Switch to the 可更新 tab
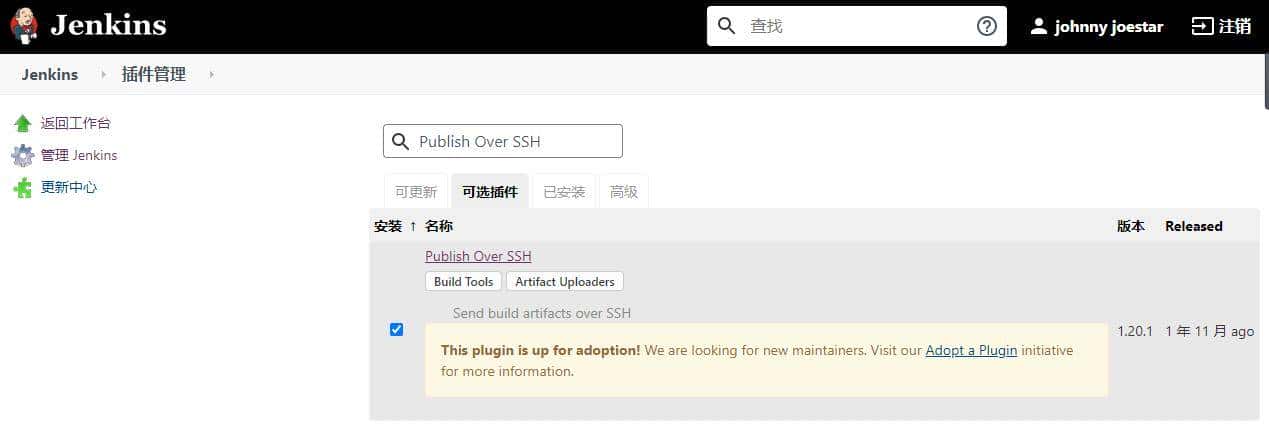1269x441 pixels. (x=416, y=192)
